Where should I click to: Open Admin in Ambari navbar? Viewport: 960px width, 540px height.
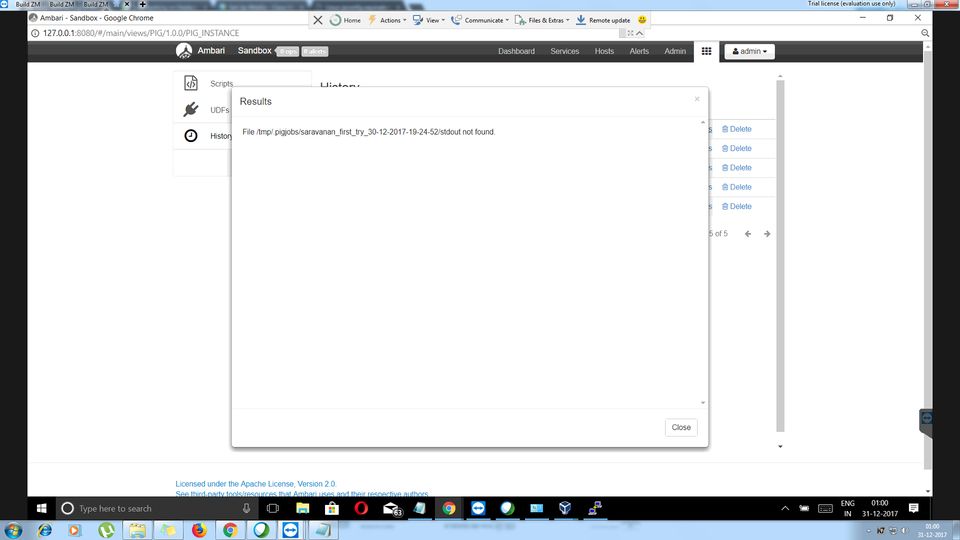tap(675, 51)
